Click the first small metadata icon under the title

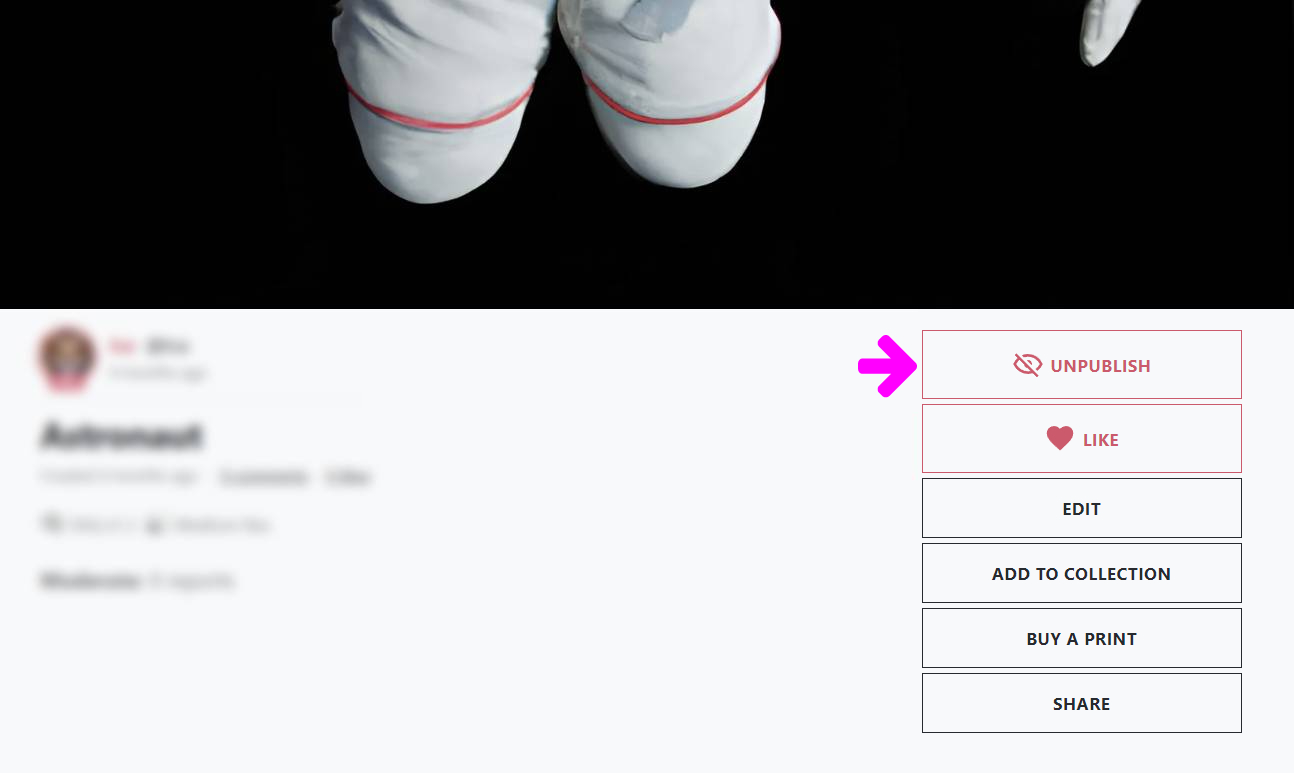50,523
